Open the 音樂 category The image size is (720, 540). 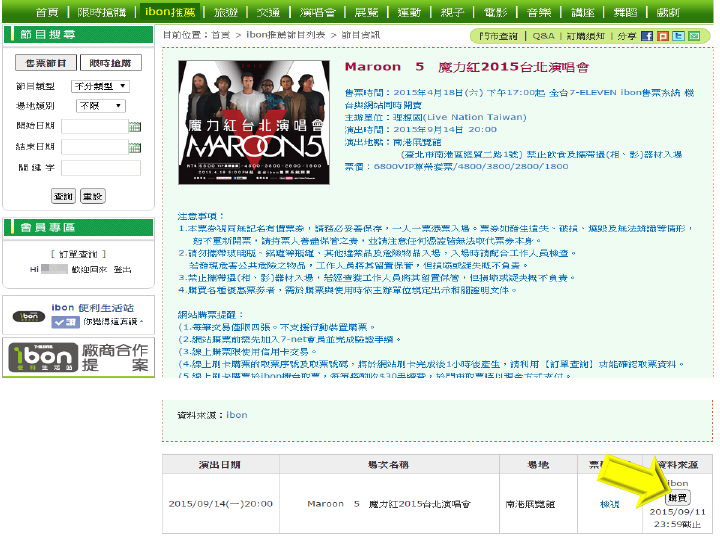[539, 12]
